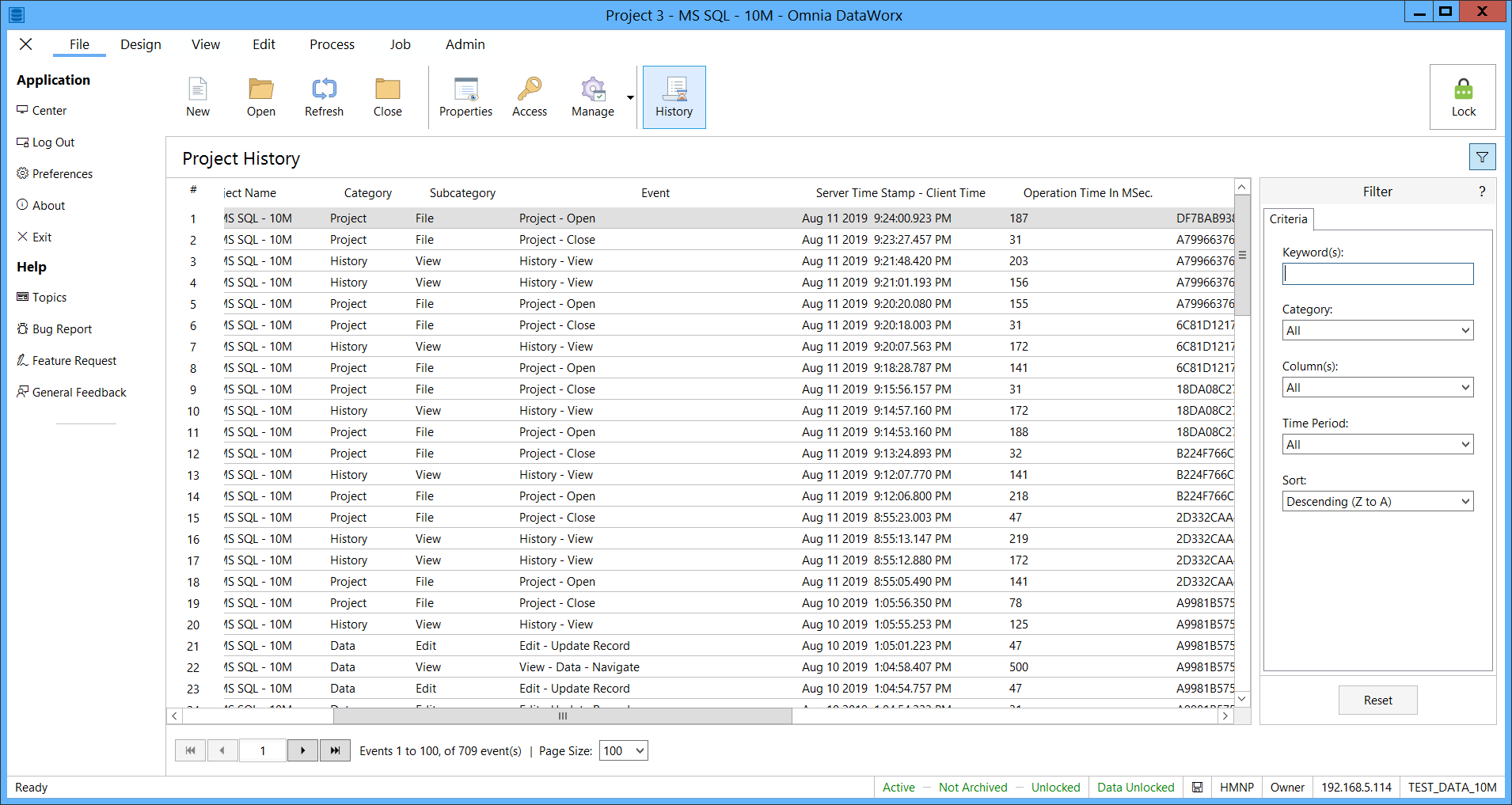Image resolution: width=1512 pixels, height=805 pixels.
Task: Sort by Operation Time In MSec. header
Action: (x=1088, y=193)
